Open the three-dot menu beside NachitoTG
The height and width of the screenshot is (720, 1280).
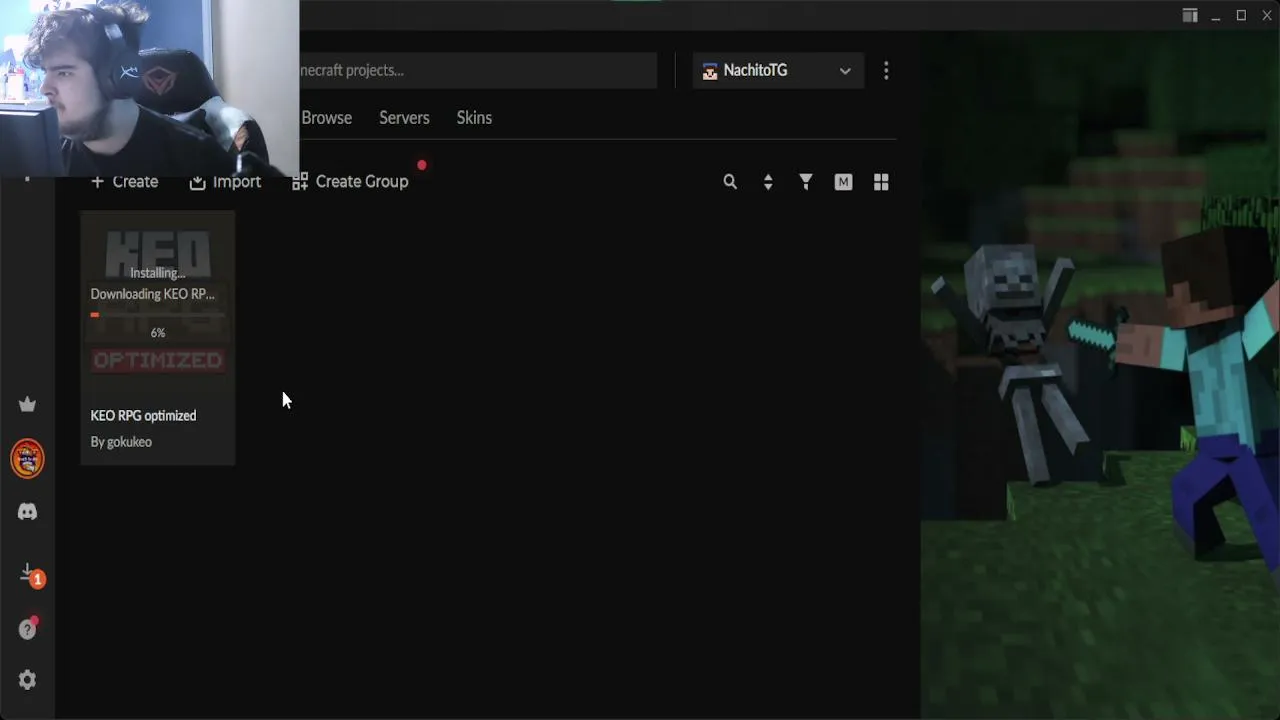tap(886, 70)
